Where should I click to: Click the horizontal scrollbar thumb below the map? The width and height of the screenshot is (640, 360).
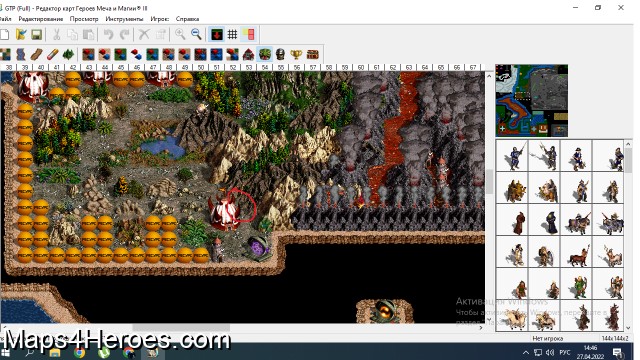pos(181,327)
